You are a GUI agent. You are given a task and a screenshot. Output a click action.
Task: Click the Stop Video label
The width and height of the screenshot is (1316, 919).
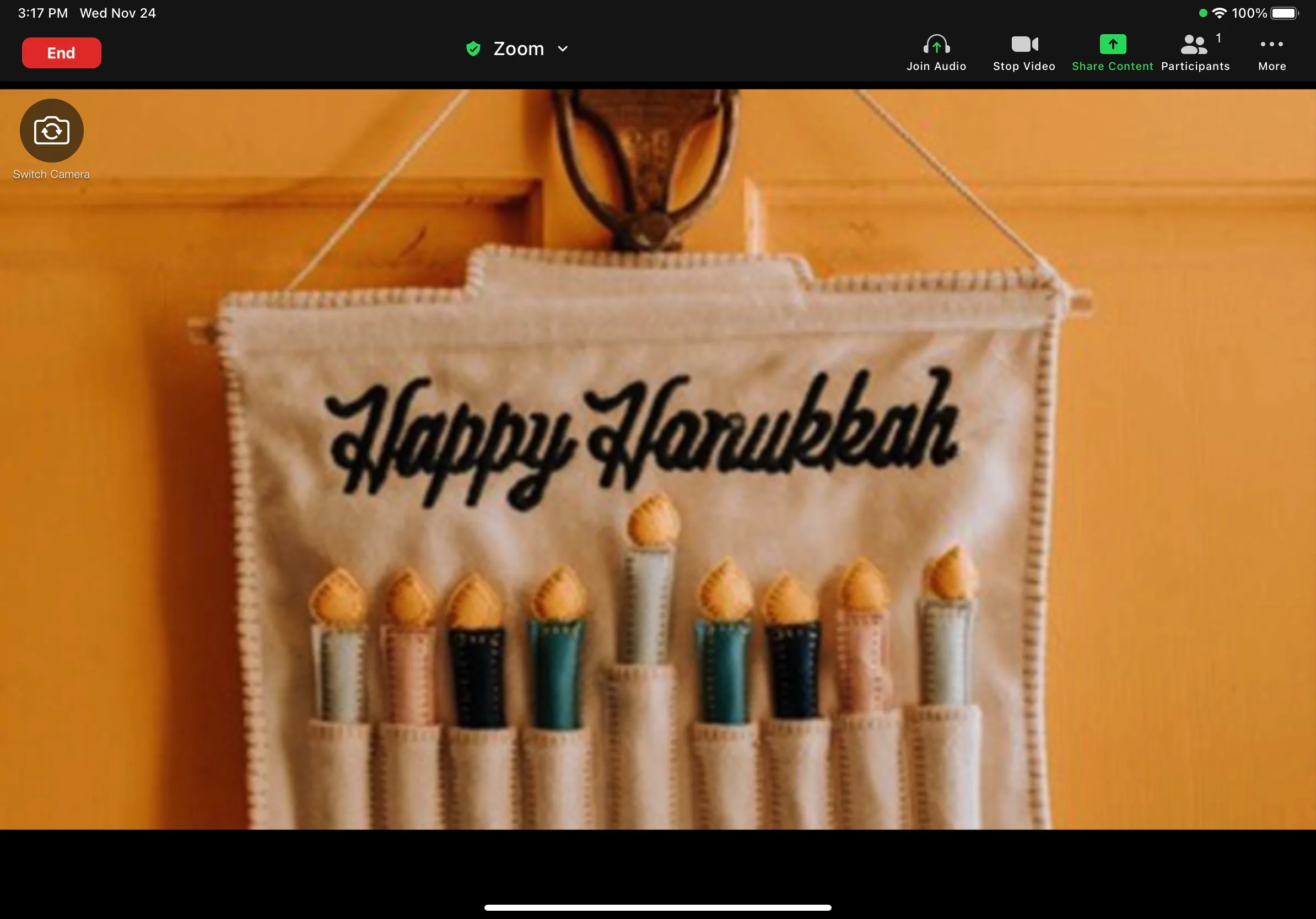[x=1024, y=67]
